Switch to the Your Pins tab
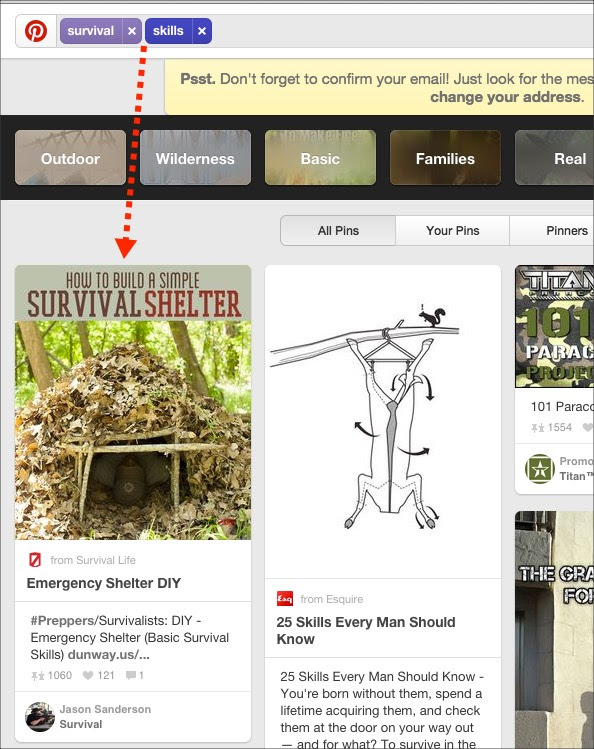The height and width of the screenshot is (749, 594). tap(453, 231)
